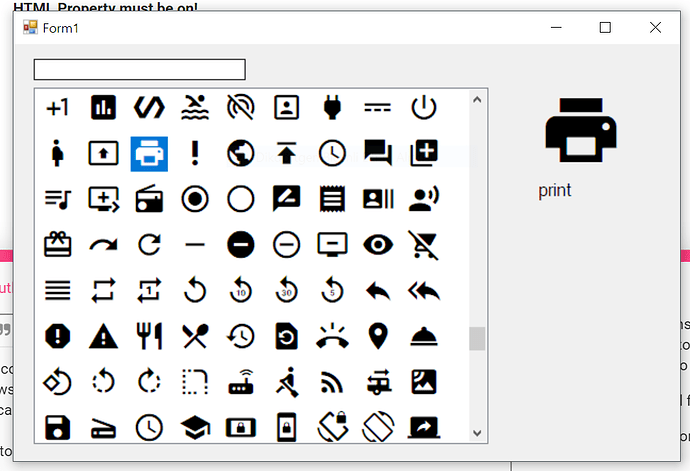
Task: Click the power settings icon
Action: tap(425, 107)
